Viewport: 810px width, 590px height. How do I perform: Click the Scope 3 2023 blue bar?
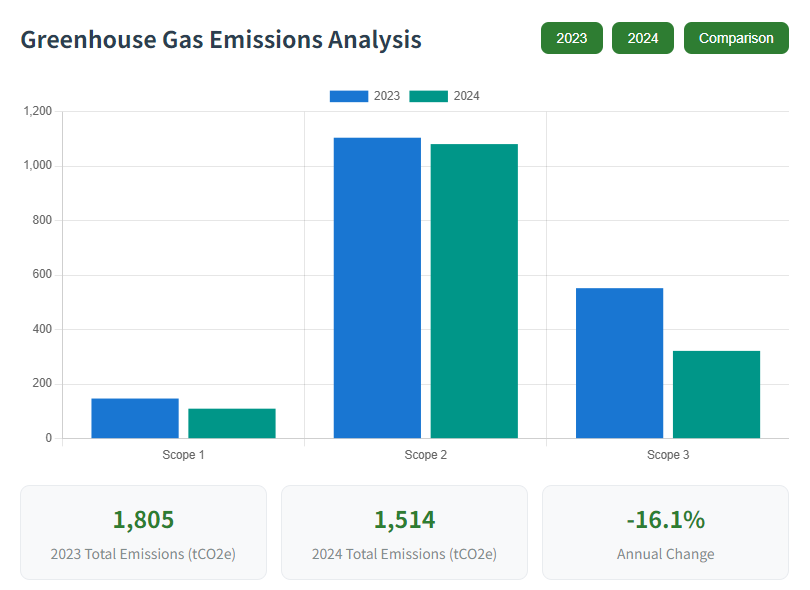point(619,363)
